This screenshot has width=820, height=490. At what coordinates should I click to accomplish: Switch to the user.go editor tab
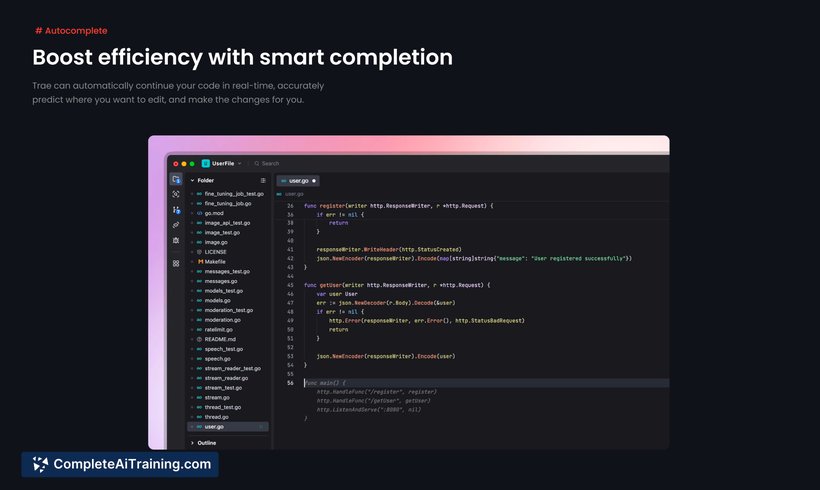[x=298, y=181]
